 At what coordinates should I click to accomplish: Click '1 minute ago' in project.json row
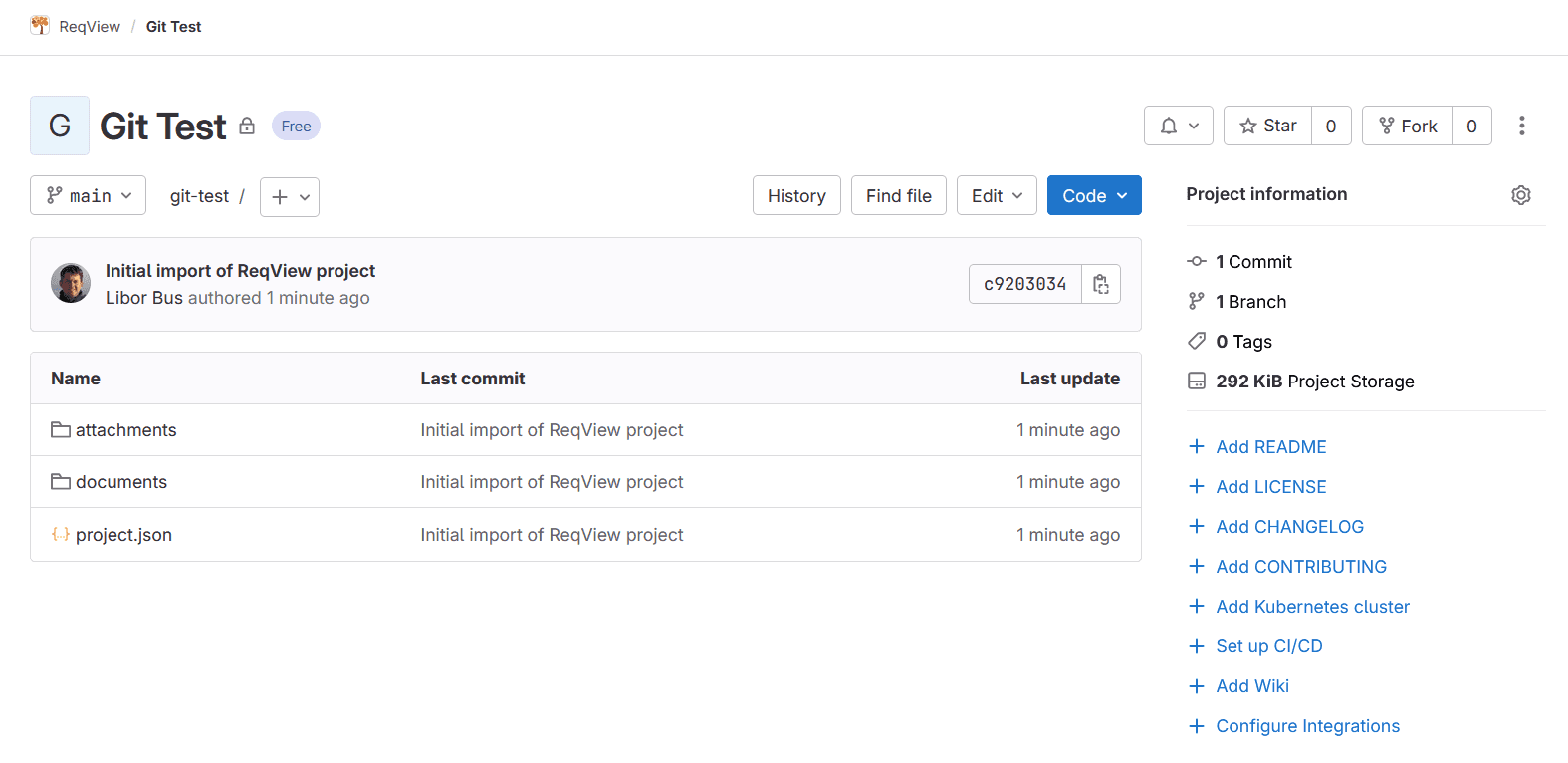[x=1068, y=535]
